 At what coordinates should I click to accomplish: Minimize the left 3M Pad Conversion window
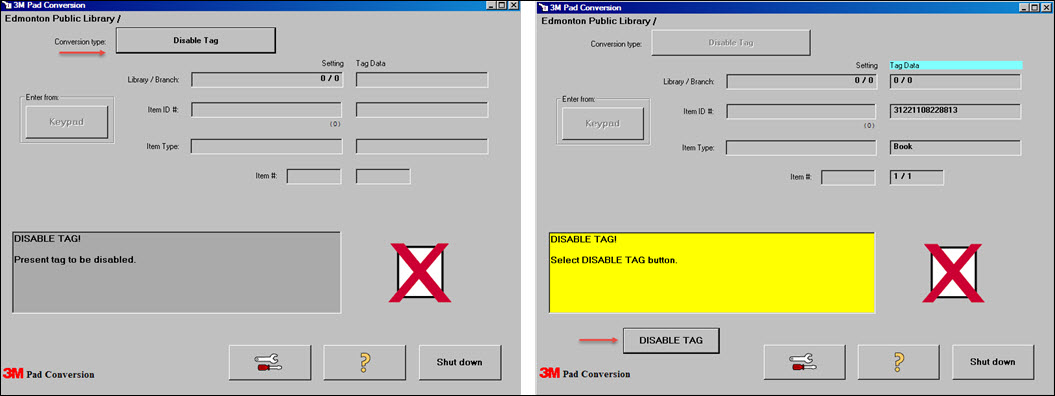tap(490, 5)
